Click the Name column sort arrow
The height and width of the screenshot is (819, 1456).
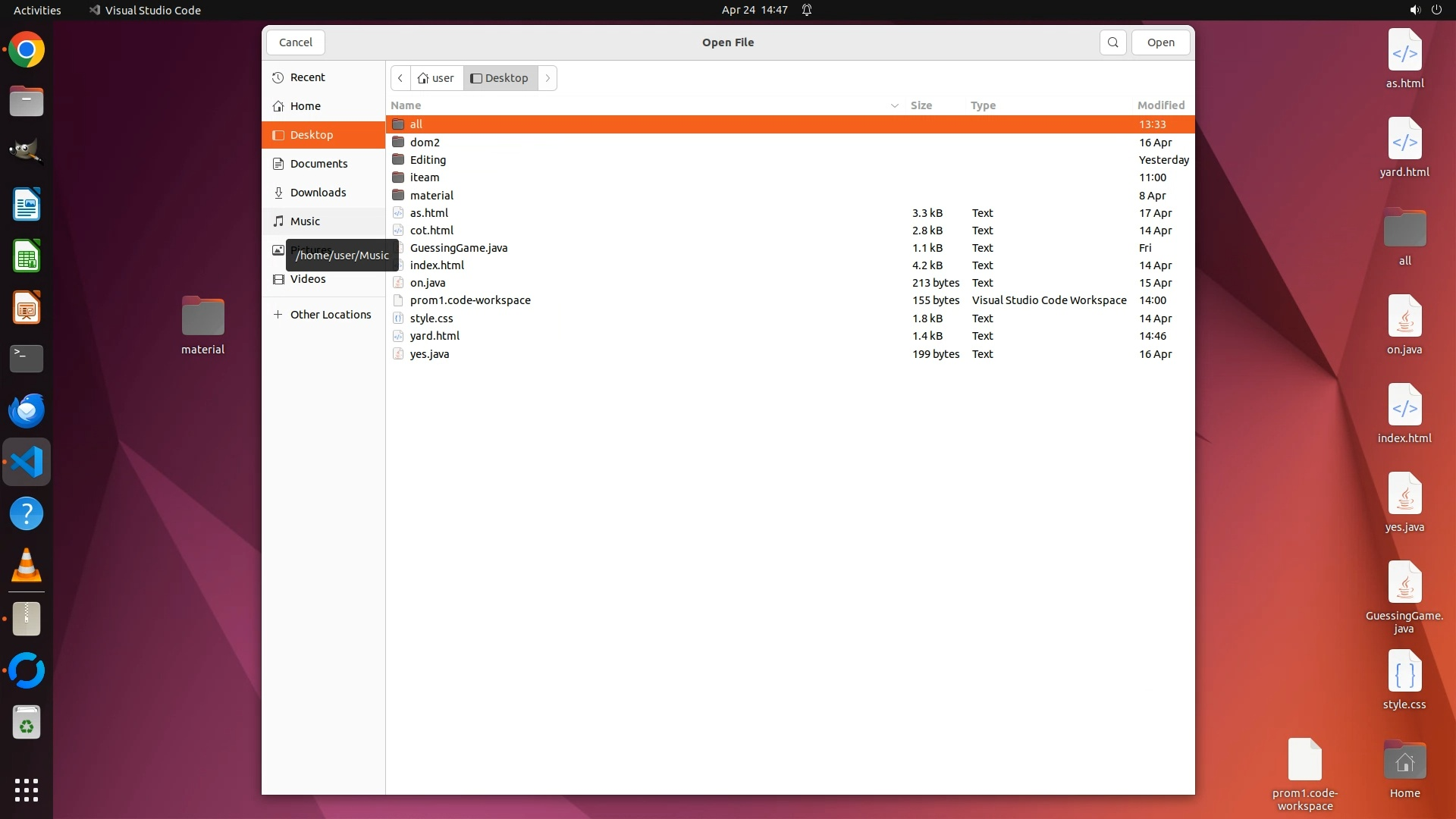coord(894,105)
